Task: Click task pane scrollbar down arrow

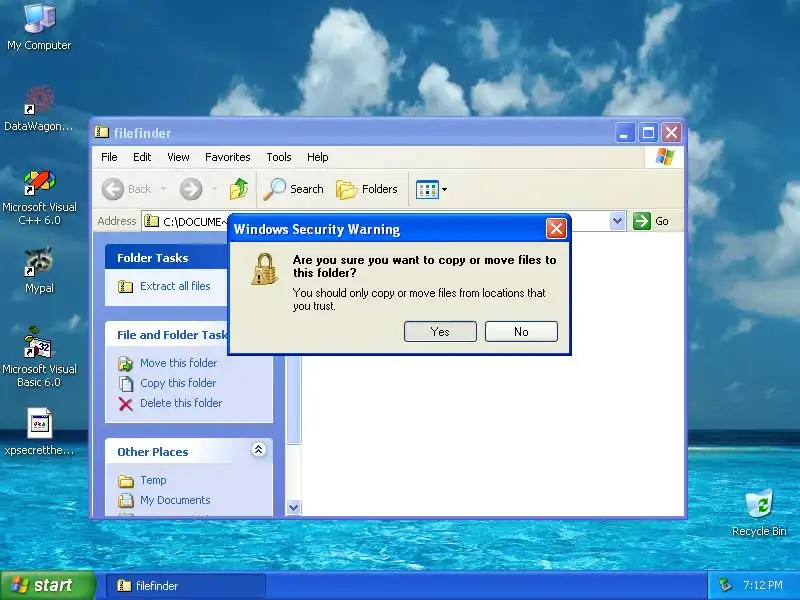Action: tap(293, 508)
